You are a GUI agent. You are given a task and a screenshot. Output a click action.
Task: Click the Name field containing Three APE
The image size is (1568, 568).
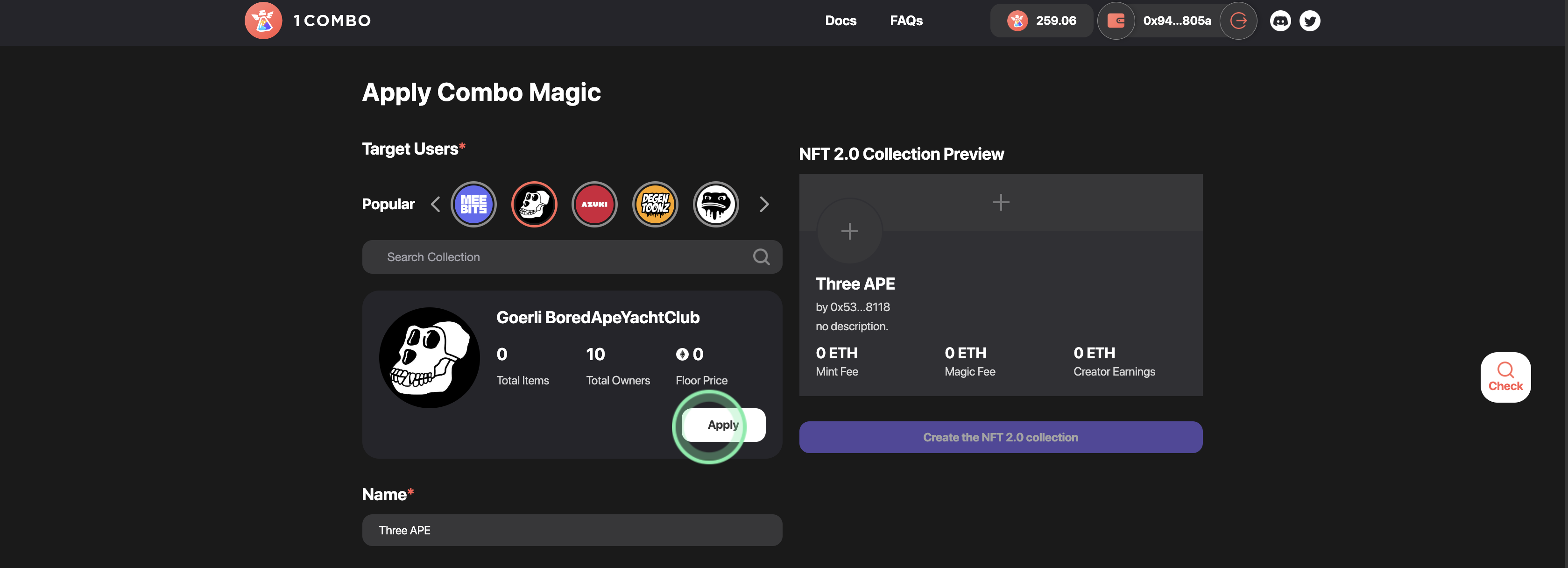pyautogui.click(x=572, y=530)
